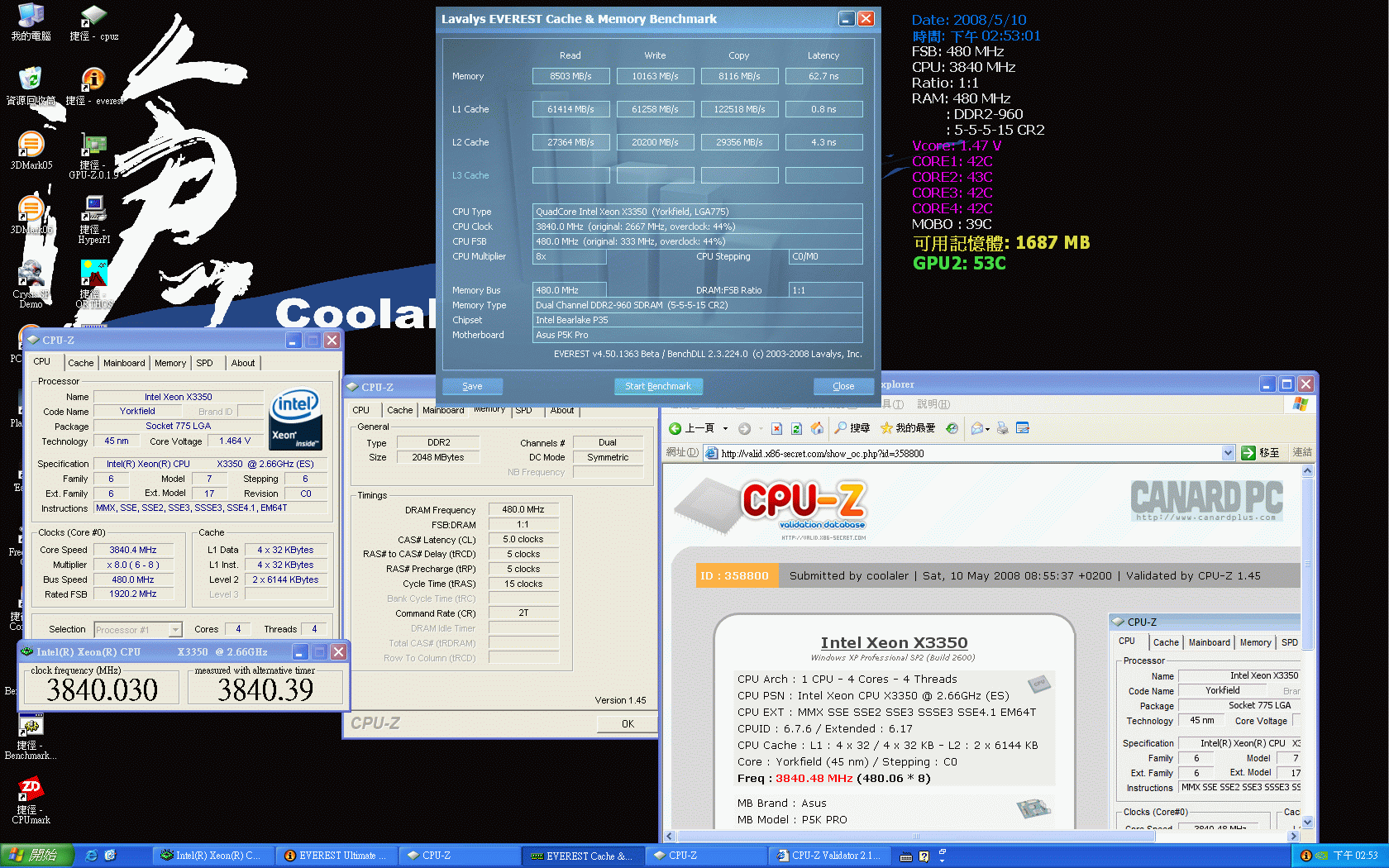Viewport: 1389px width, 868px height.
Task: Click the 開始 Start button
Action: tap(36, 856)
